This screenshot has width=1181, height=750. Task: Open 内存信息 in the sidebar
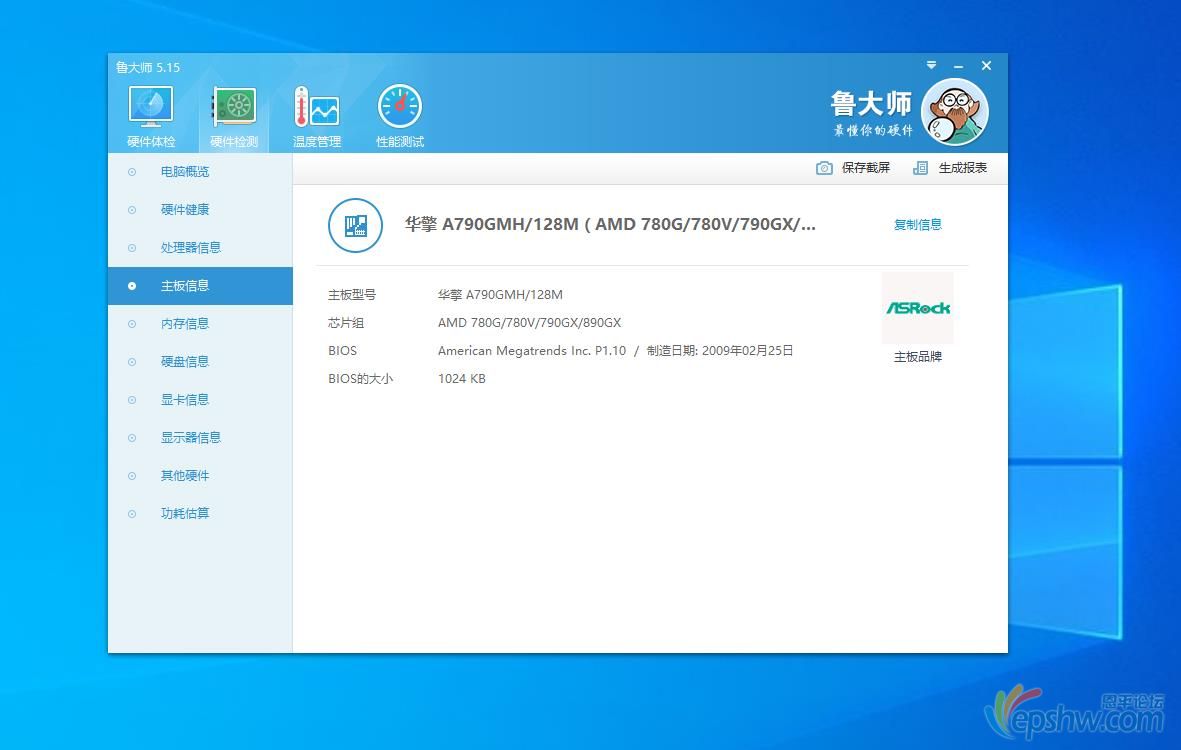click(200, 324)
